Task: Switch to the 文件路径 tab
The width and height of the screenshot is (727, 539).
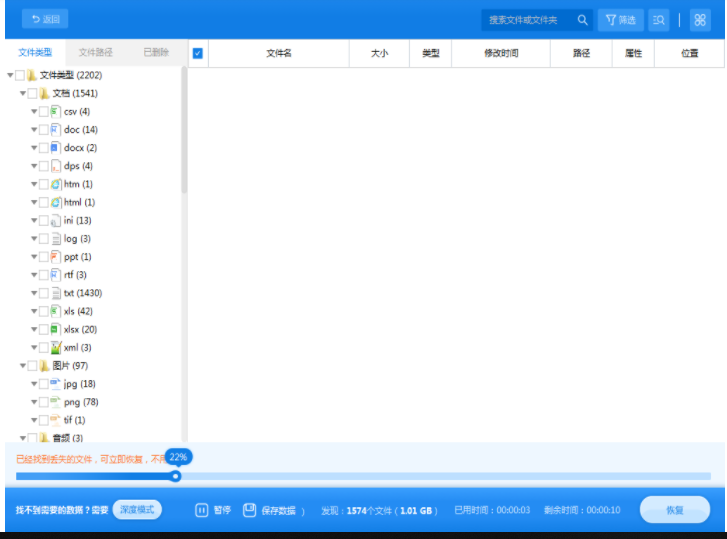Action: point(96,53)
